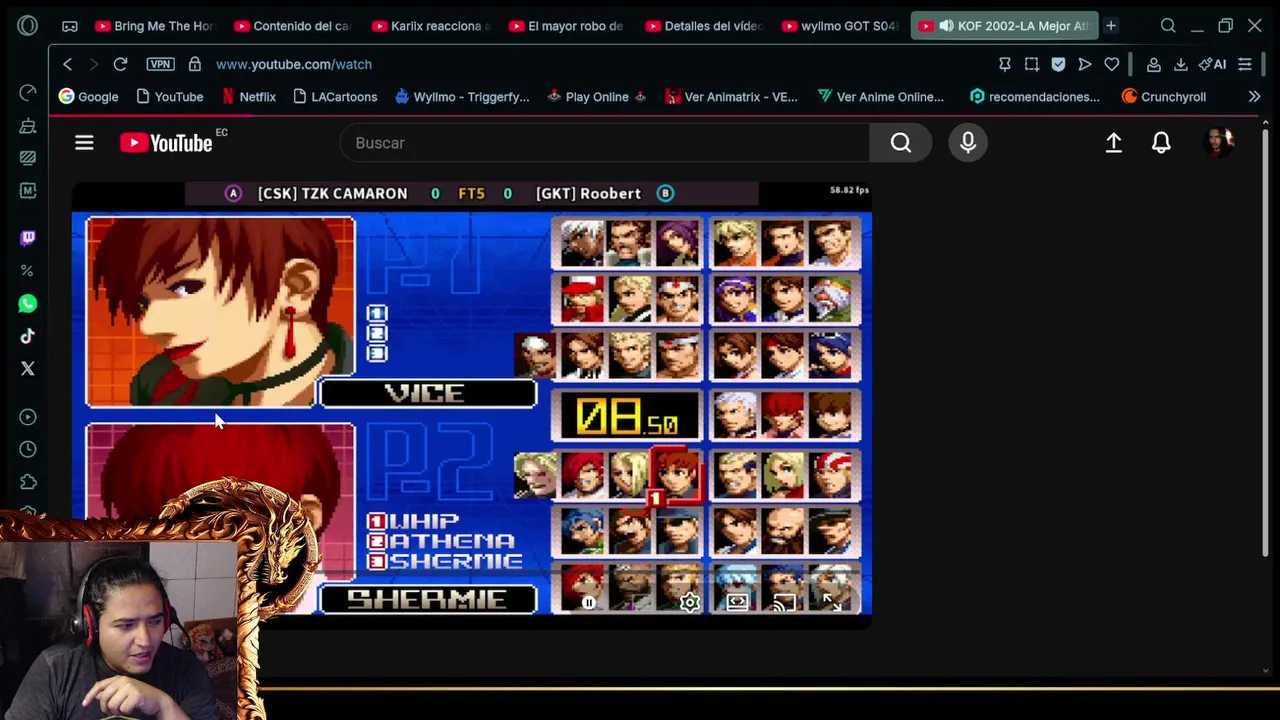Open a new browser tab

pyautogui.click(x=1111, y=26)
